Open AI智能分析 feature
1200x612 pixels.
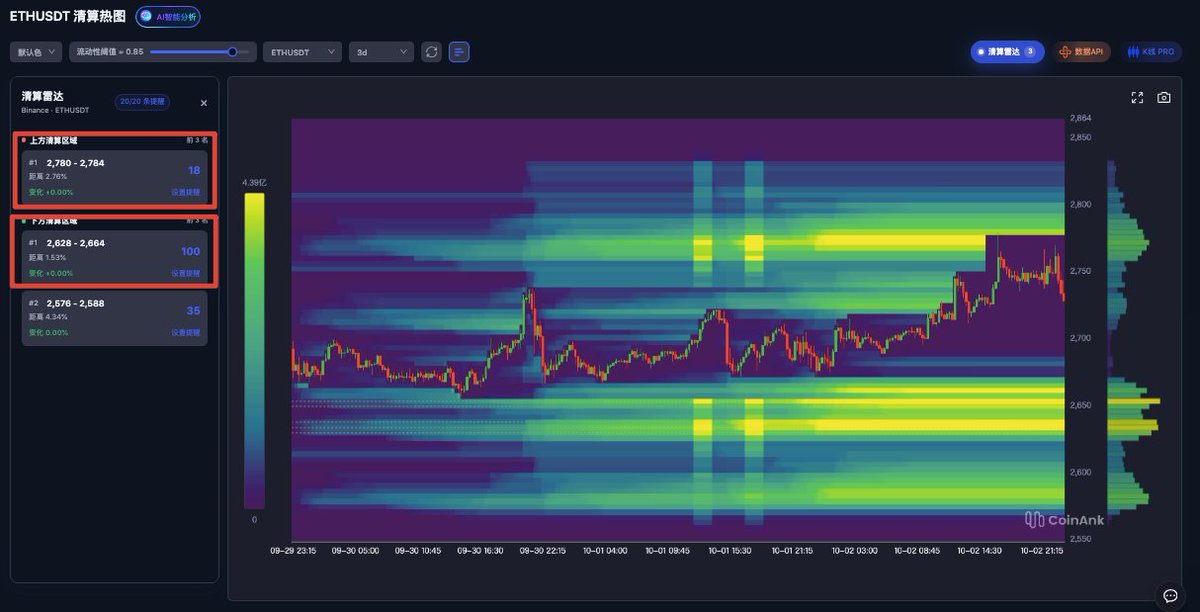pyautogui.click(x=168, y=17)
